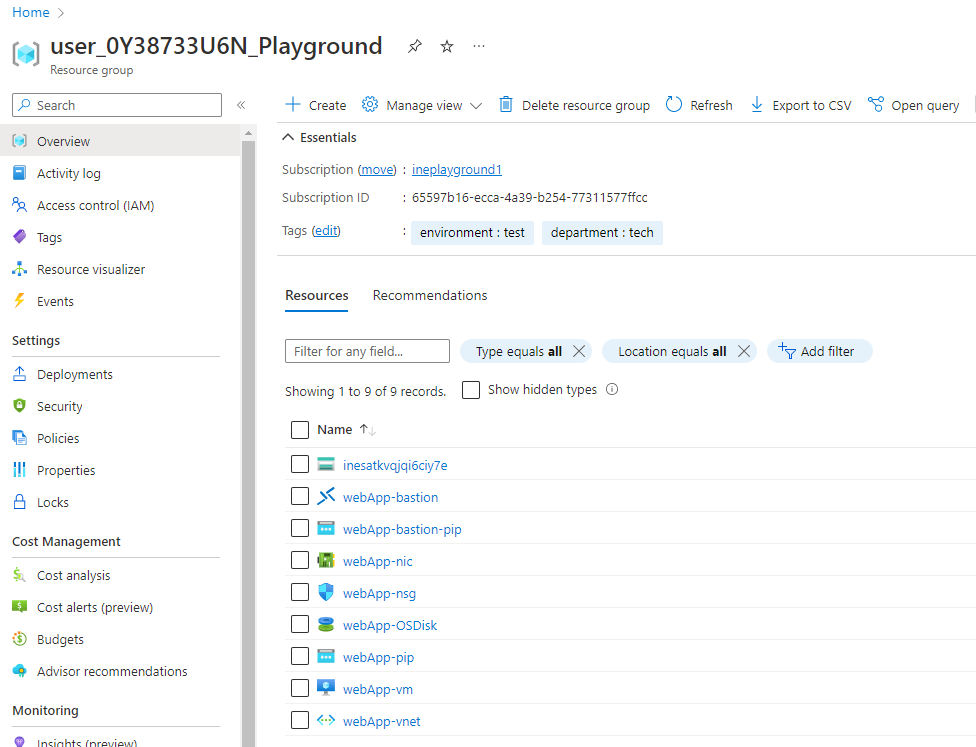Tick the select-all Name header checkbox
976x747 pixels.
point(300,430)
